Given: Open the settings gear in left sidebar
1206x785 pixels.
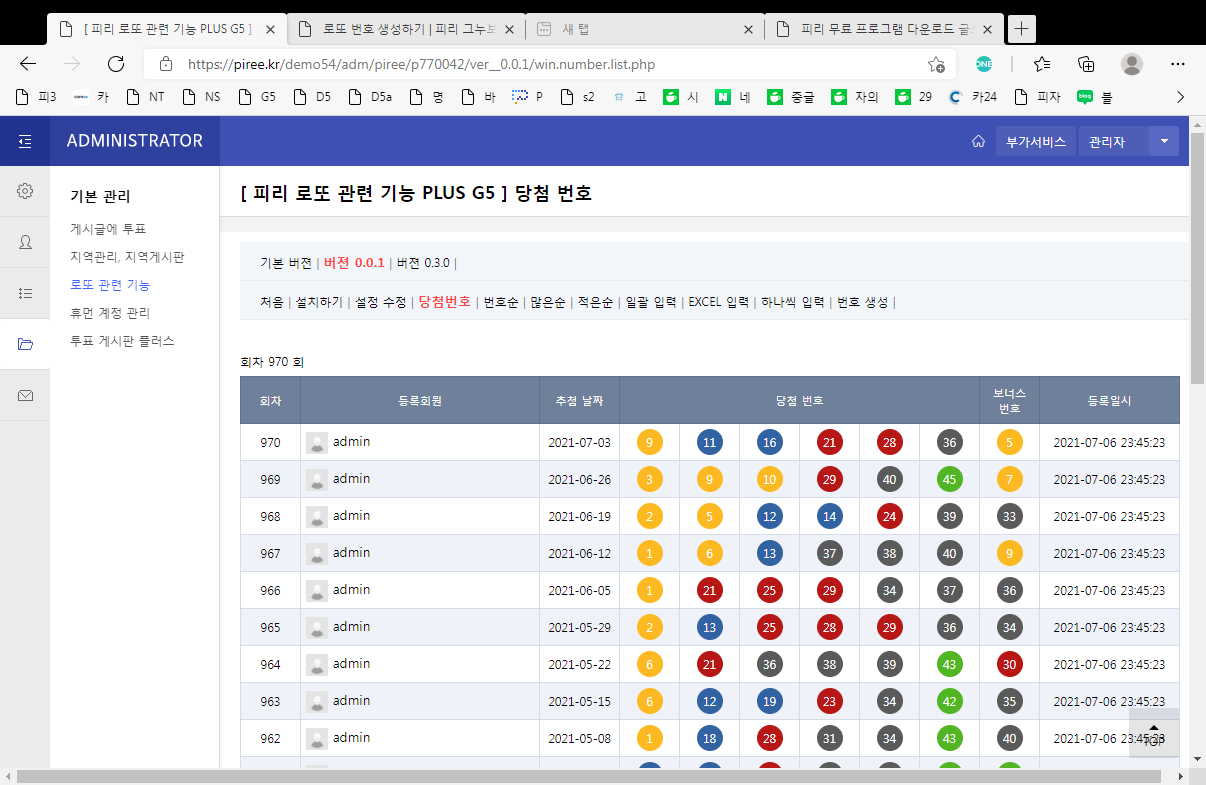Looking at the screenshot, I should tap(25, 191).
